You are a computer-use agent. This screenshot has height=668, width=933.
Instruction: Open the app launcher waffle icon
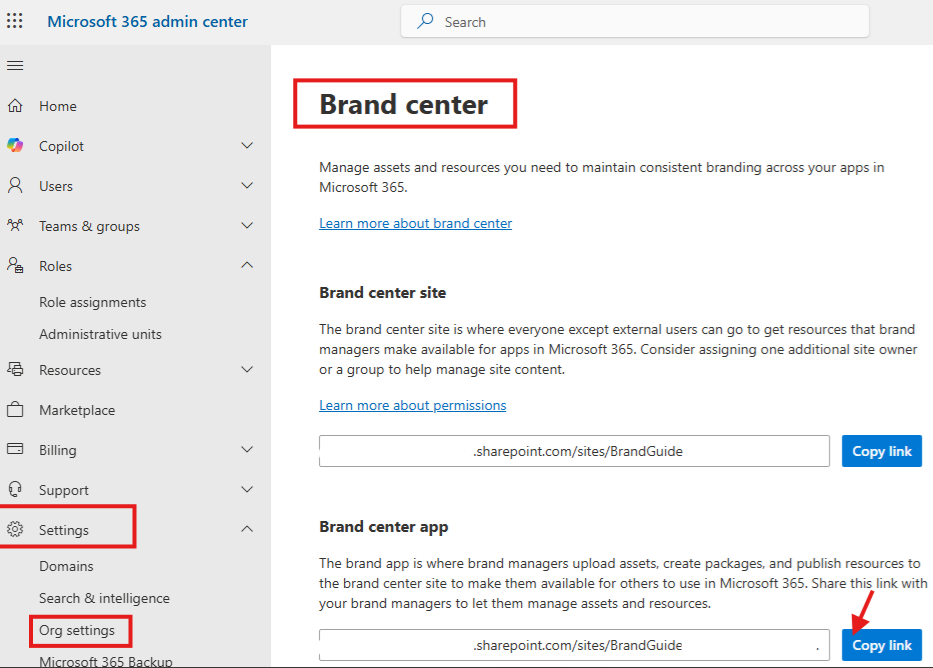(15, 21)
